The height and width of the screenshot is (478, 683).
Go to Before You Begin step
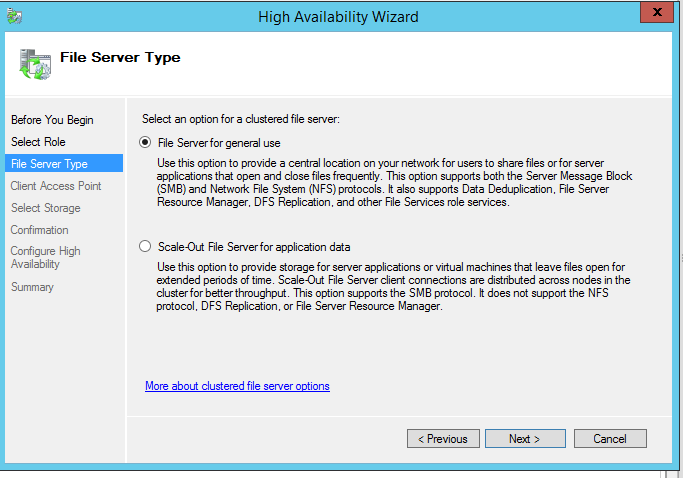(x=52, y=120)
